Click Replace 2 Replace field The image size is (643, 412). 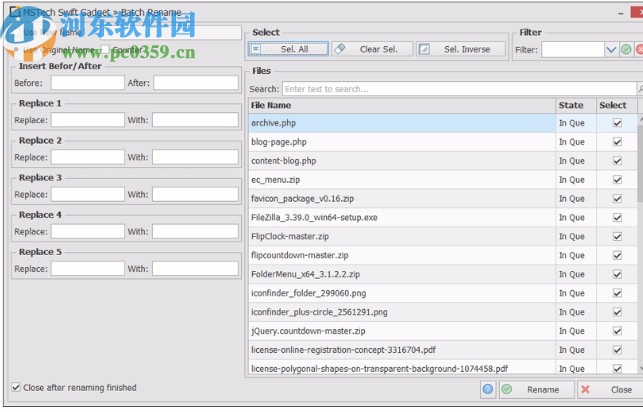(x=87, y=157)
